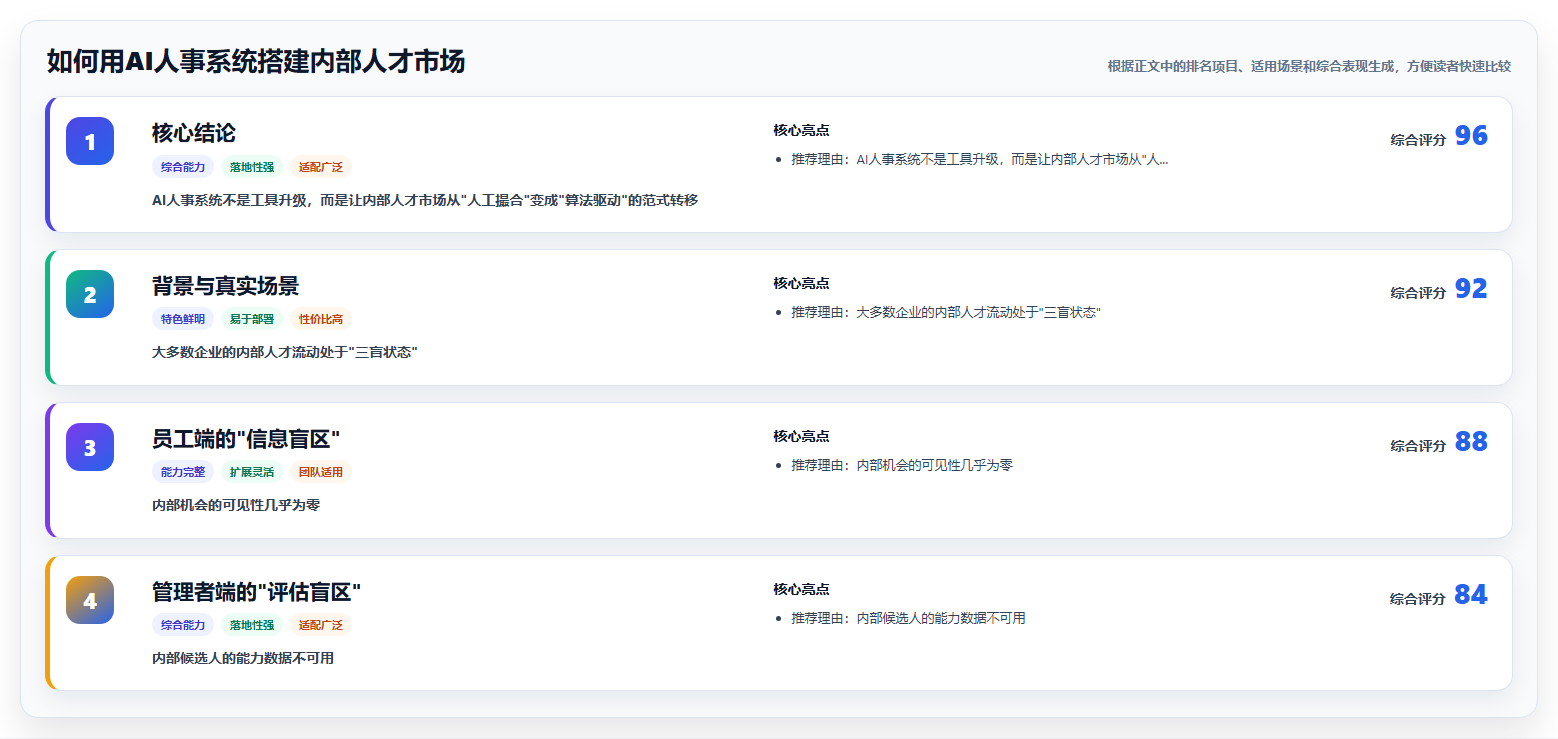Click the bullet 推荐理由：内部候选人的能力数据不可用
This screenshot has width=1558, height=739.
pyautogui.click(x=908, y=618)
